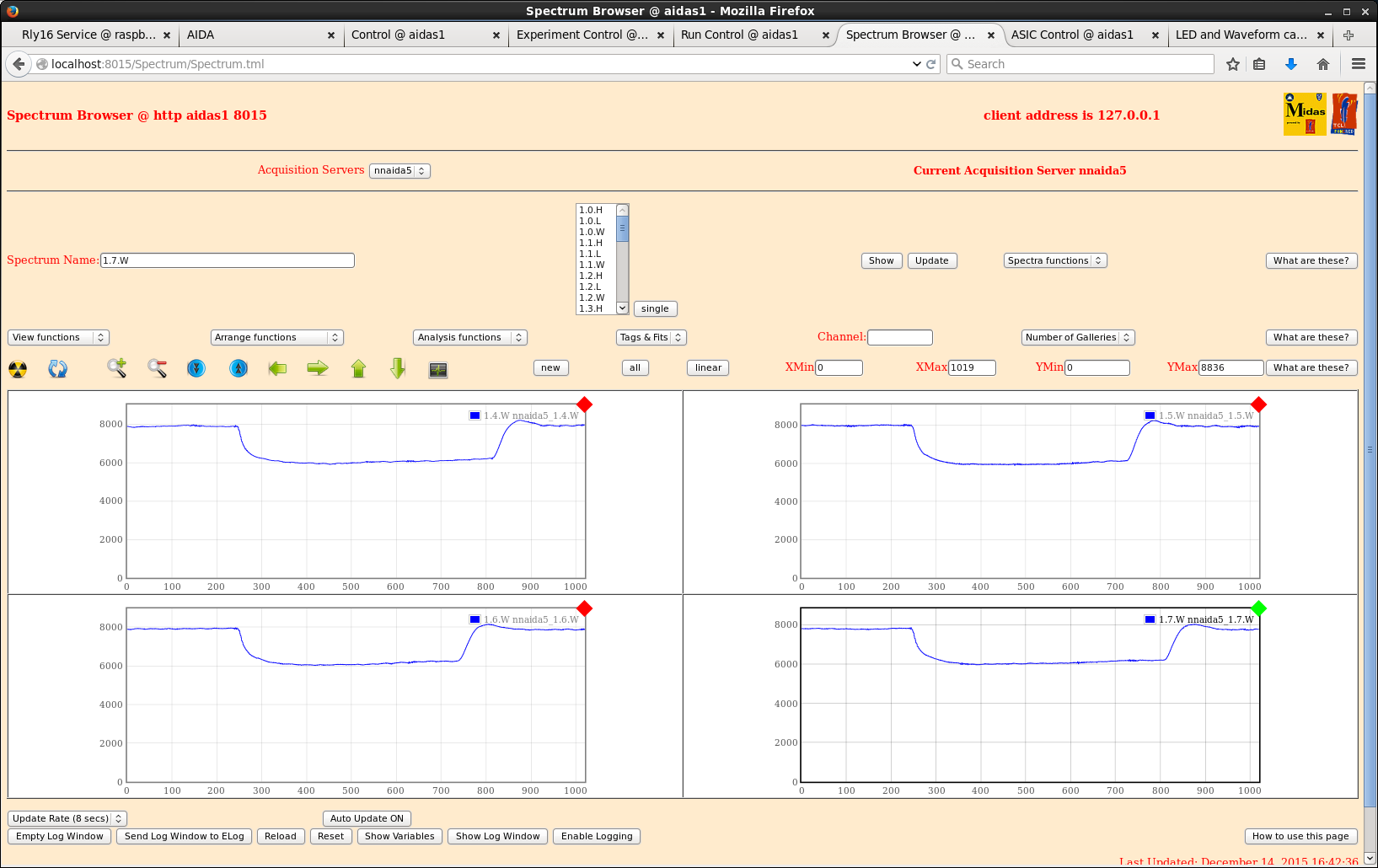This screenshot has width=1378, height=868.
Task: Open a new tab with plus button
Action: 1349,35
